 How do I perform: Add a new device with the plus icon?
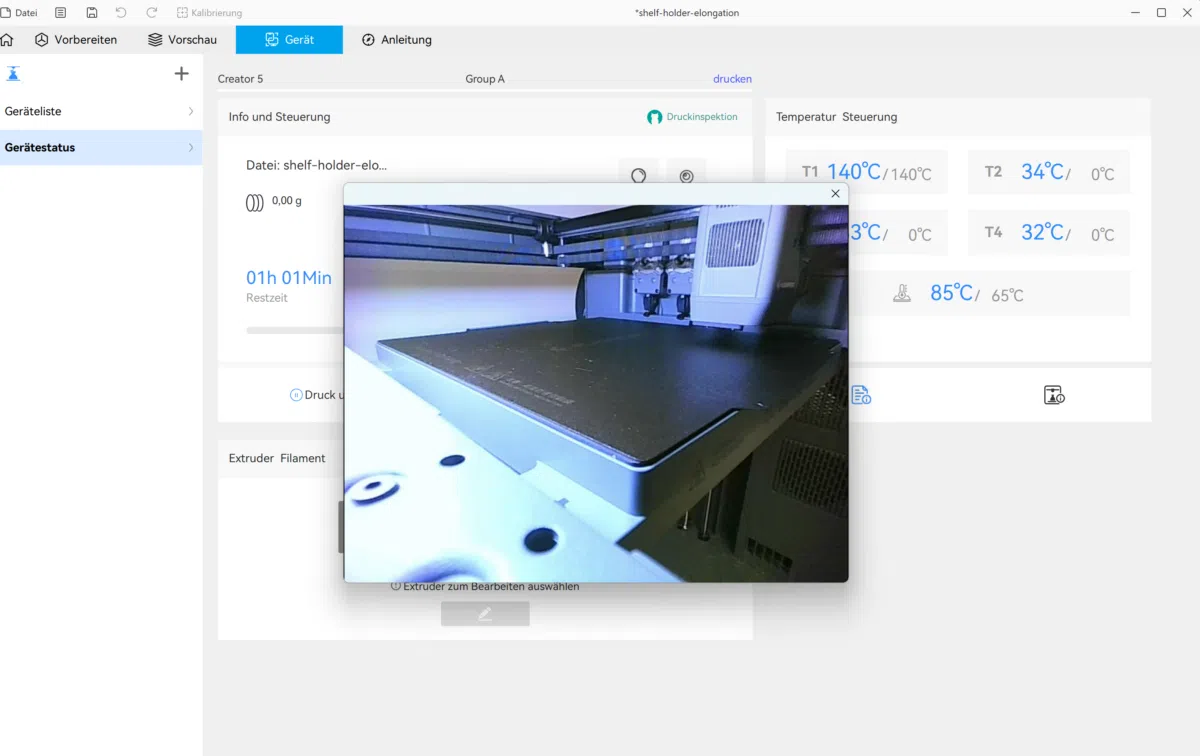pos(181,74)
